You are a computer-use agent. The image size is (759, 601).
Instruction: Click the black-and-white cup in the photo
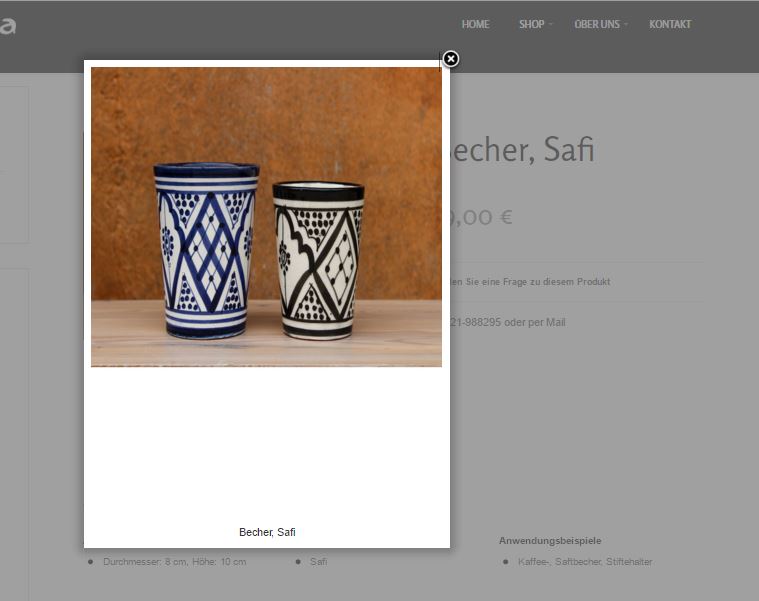tap(318, 260)
